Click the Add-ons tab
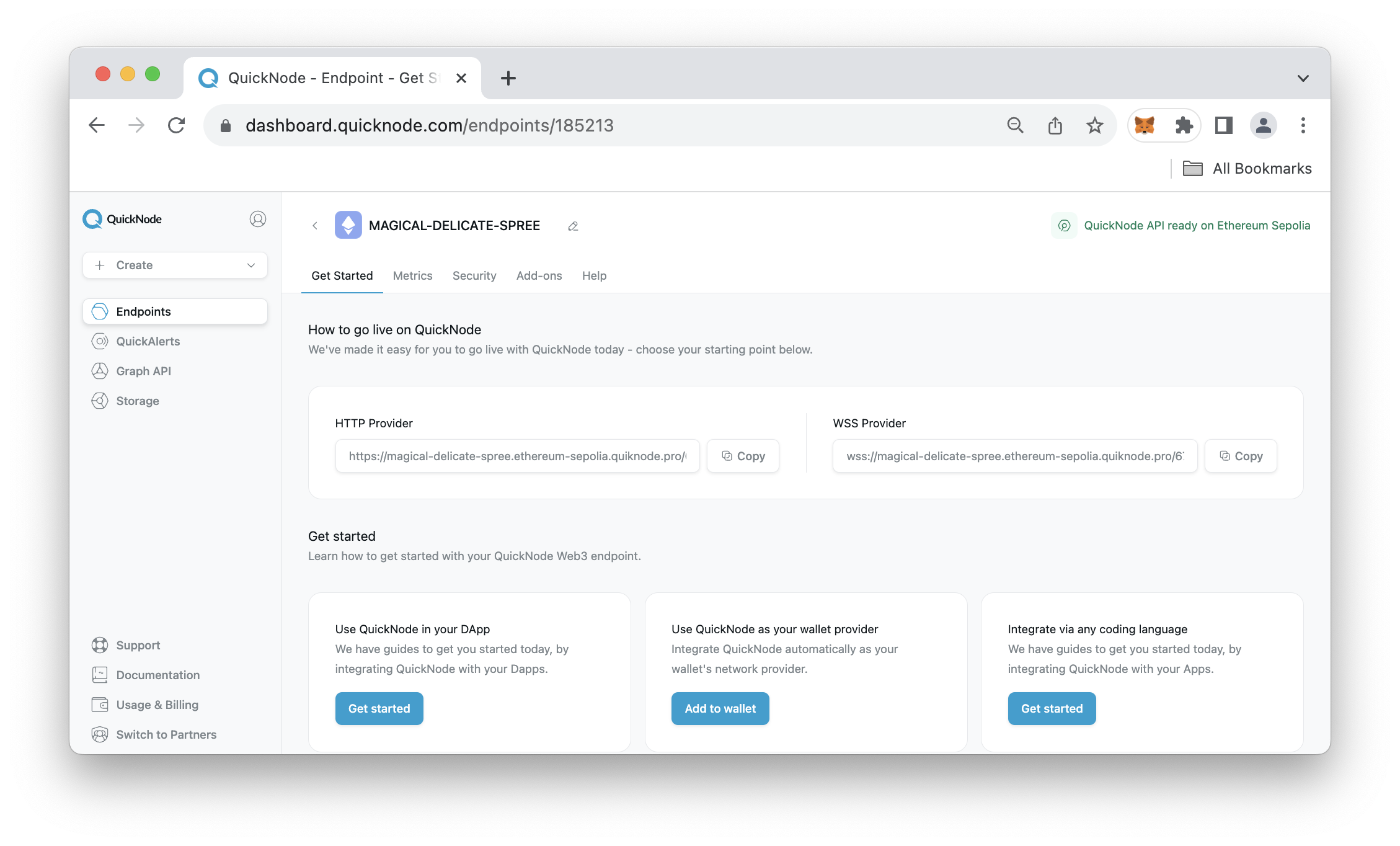Image resolution: width=1400 pixels, height=846 pixels. pyautogui.click(x=538, y=276)
